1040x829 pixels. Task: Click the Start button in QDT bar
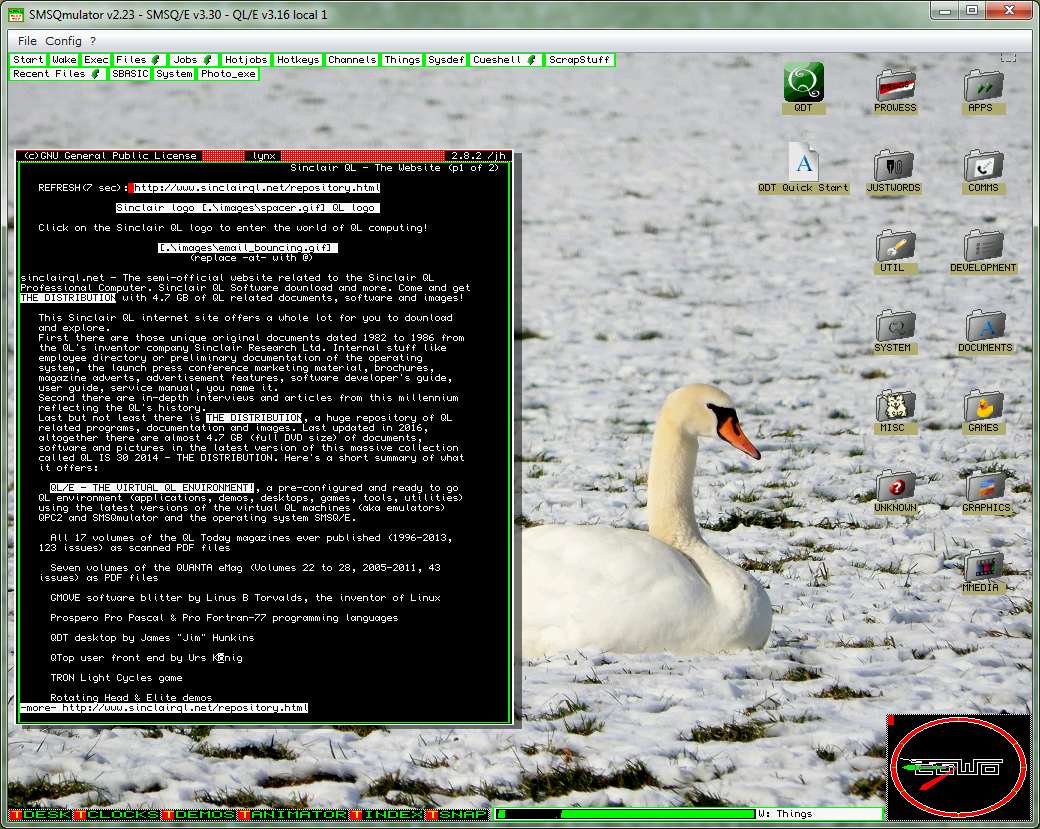click(28, 60)
